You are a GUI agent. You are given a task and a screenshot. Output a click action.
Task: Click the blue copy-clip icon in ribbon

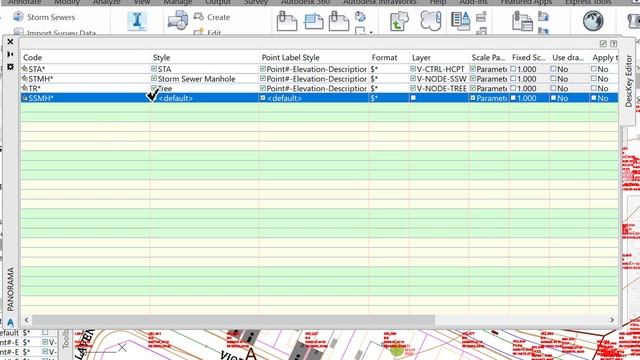313,21
